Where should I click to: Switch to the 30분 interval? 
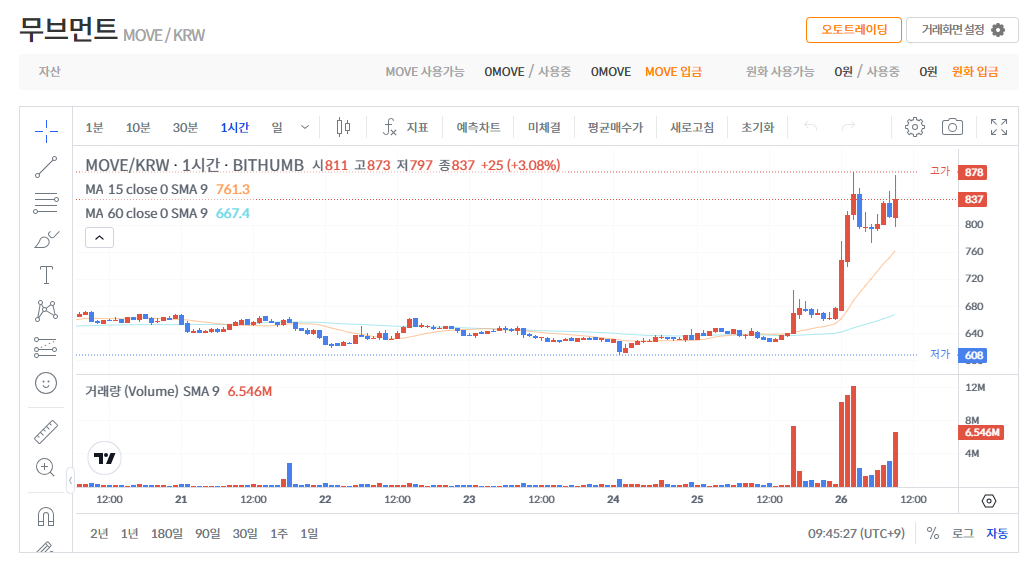point(185,127)
